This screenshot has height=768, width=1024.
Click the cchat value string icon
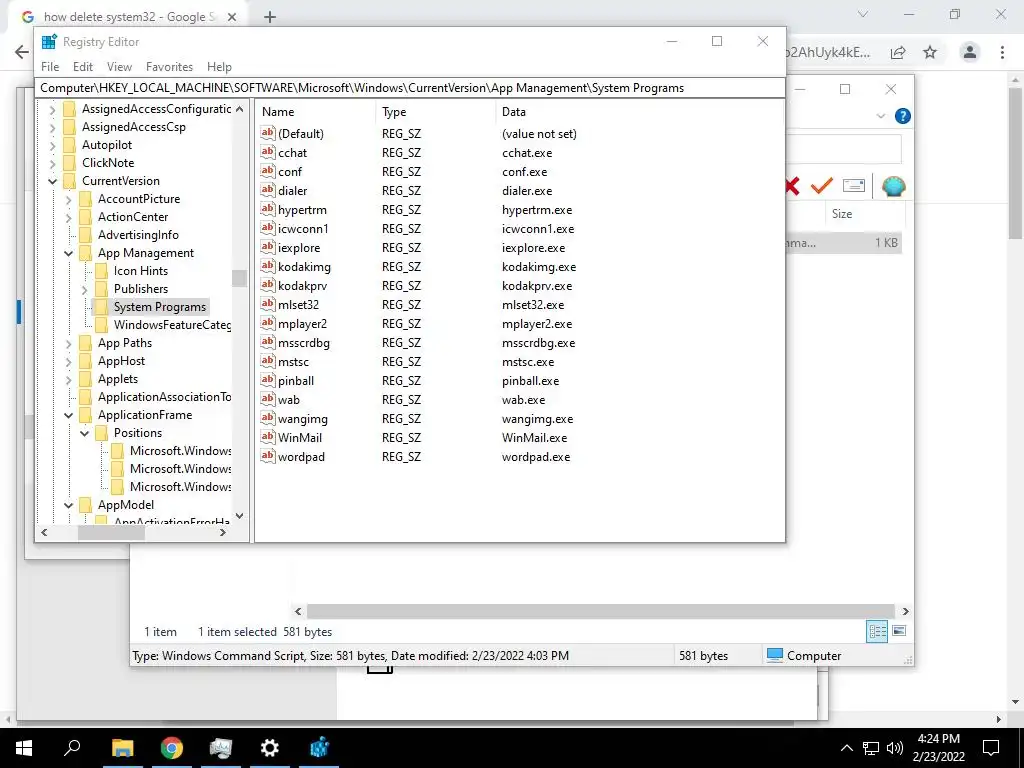[x=268, y=152]
